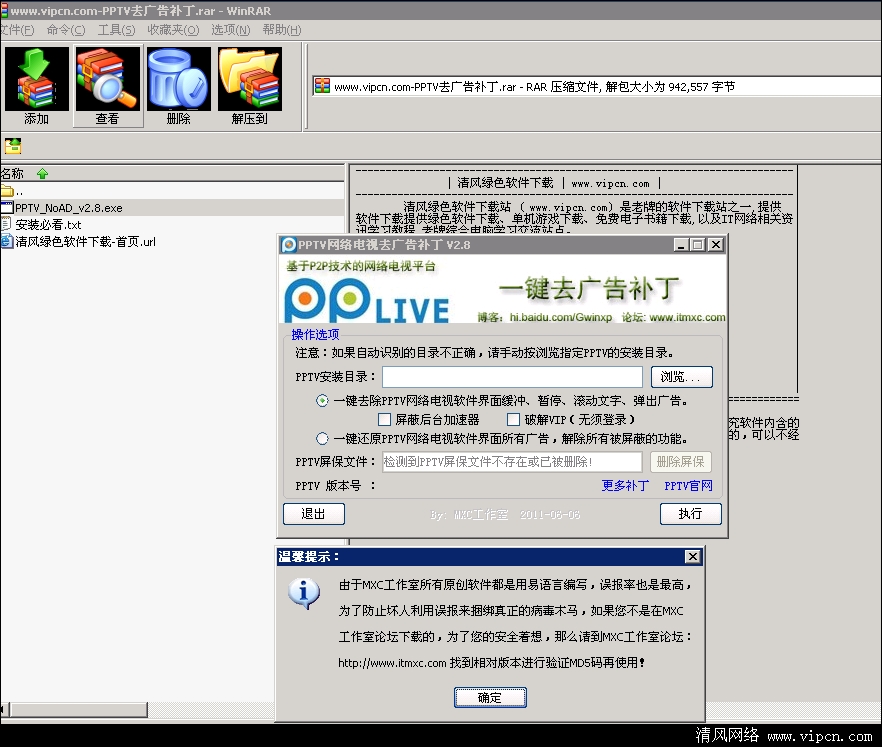This screenshot has height=747, width=882.
Task: Close the PPTV patch window
Action: pyautogui.click(x=716, y=245)
